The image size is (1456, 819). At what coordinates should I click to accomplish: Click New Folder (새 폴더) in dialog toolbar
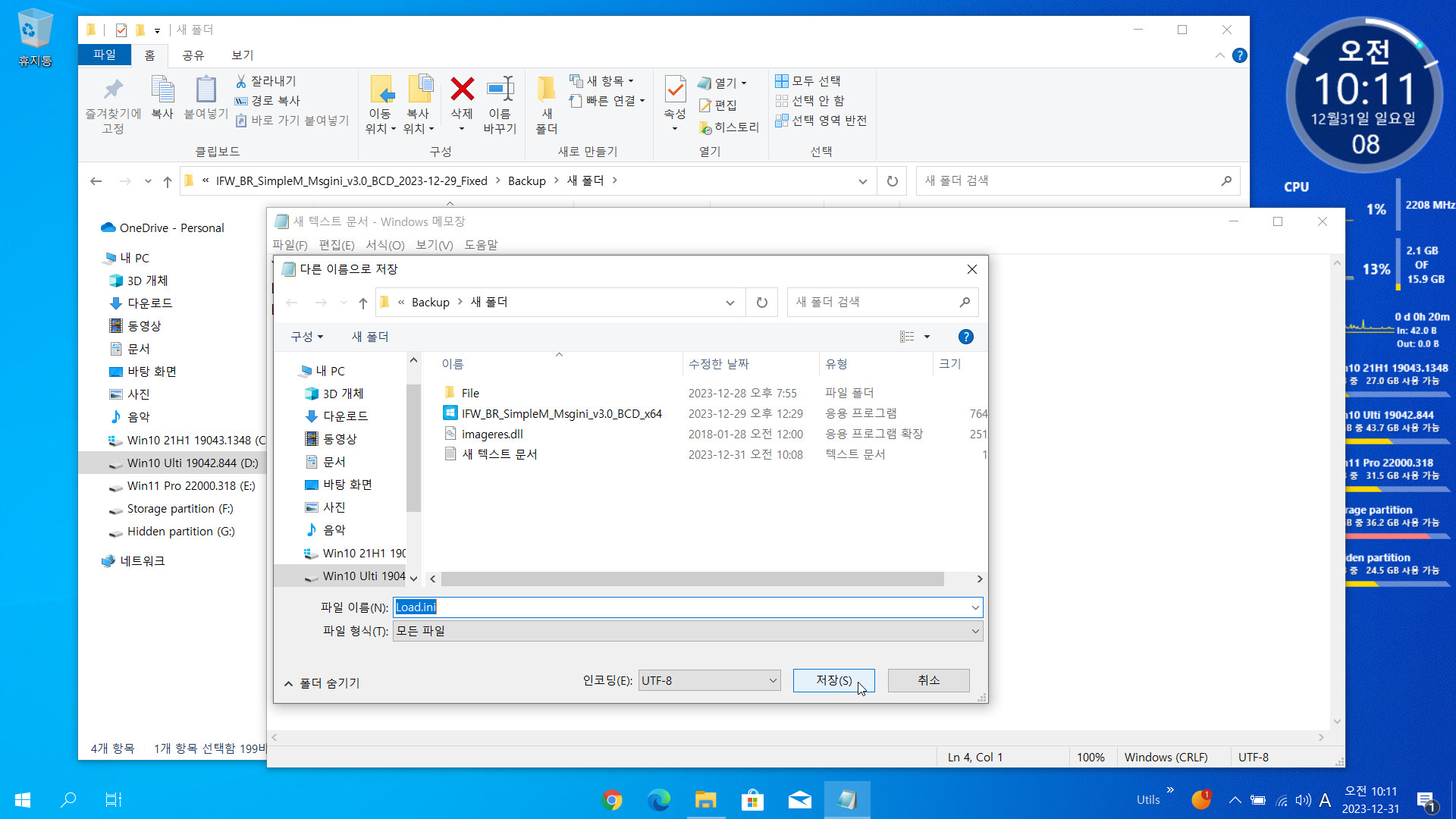click(x=370, y=337)
